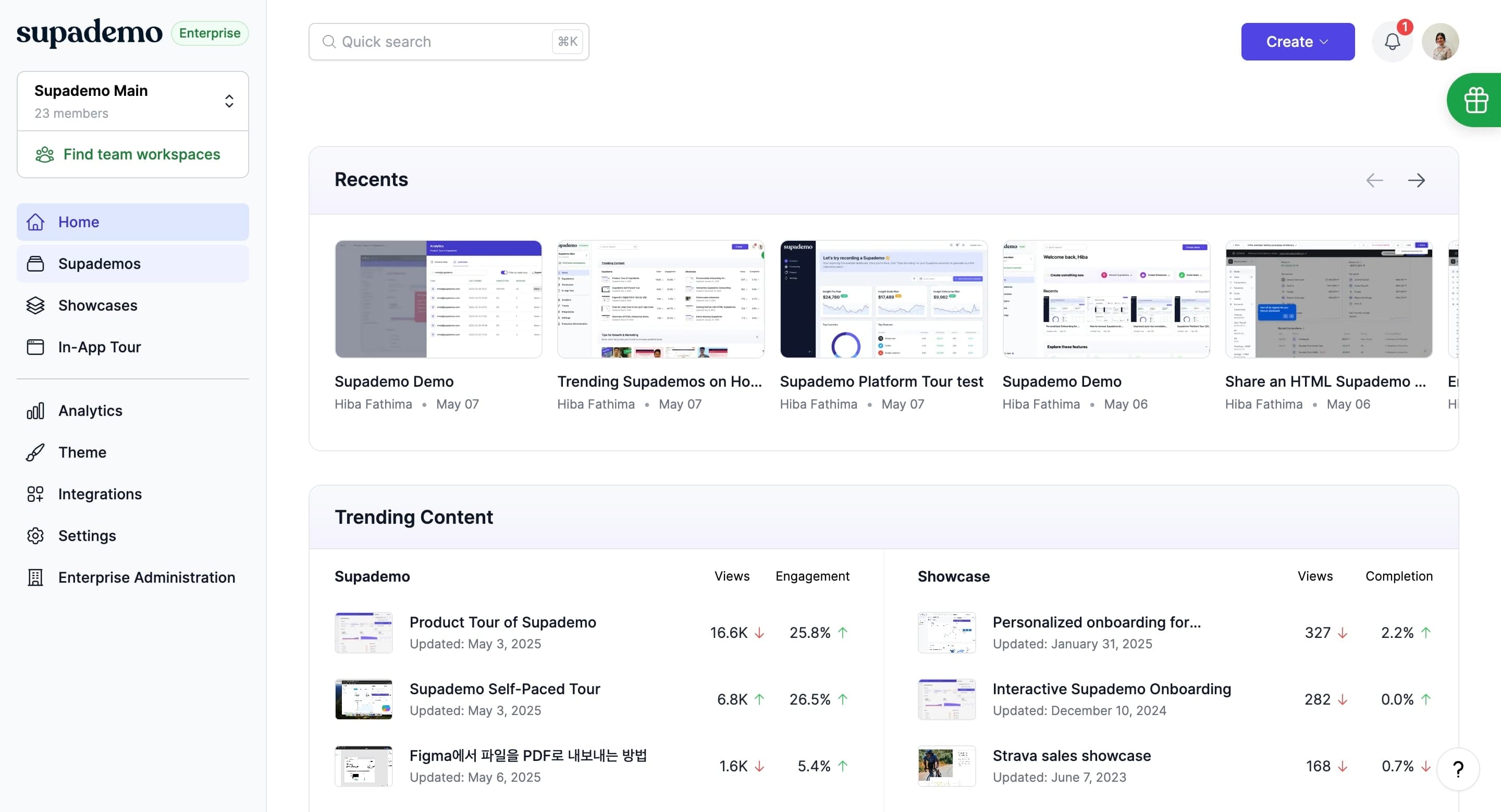Click the Recents next arrow

pos(1417,180)
